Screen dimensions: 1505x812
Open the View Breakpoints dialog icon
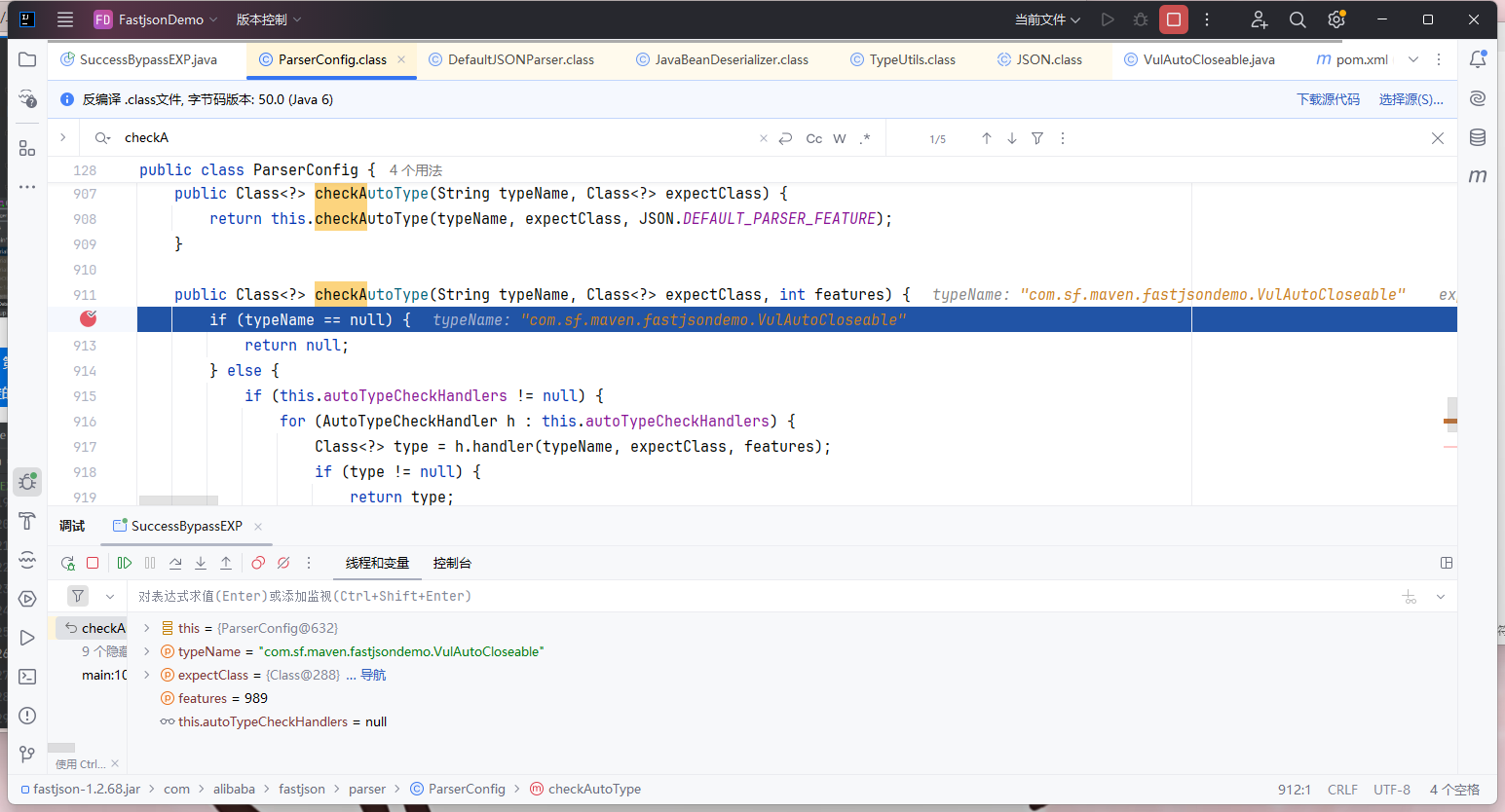tap(258, 563)
